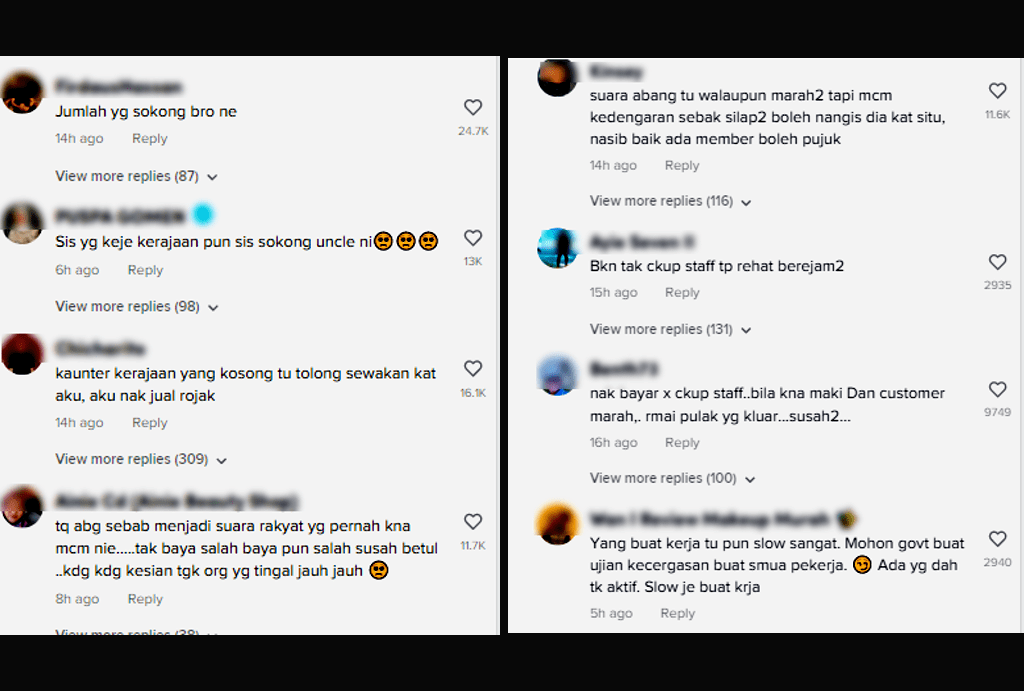Expand View more replies (100)
Viewport: 1024px width, 691px height.
673,478
